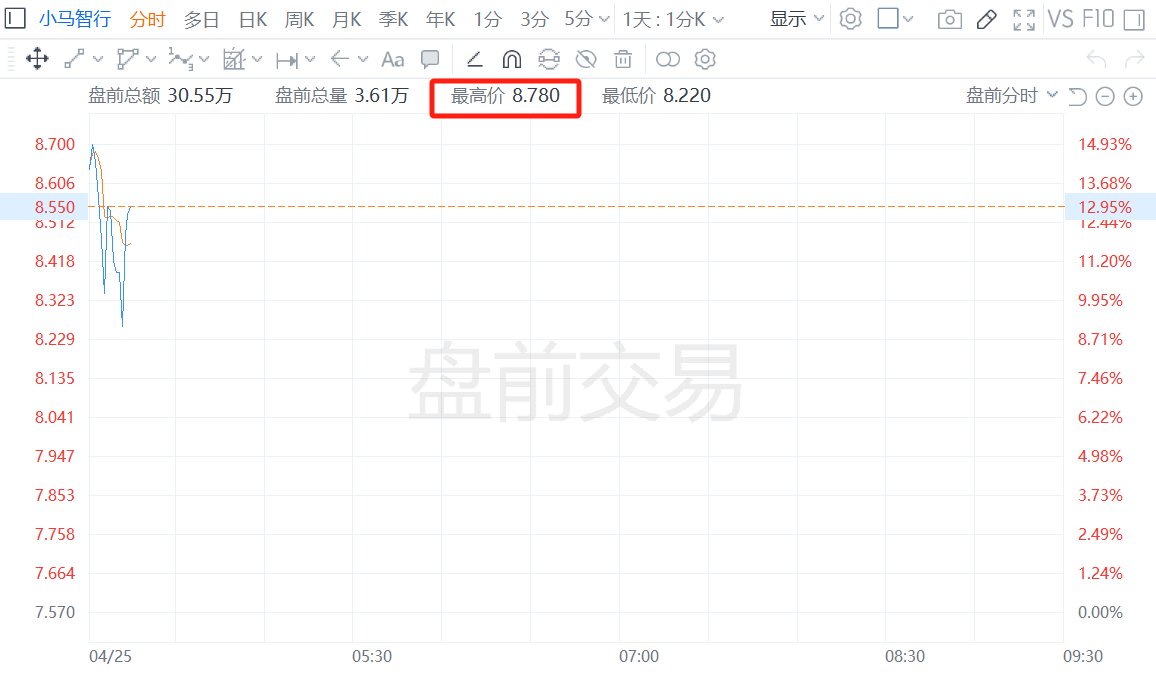Screen dimensions: 1156x685
Task: Switch to the 1分 interval
Action: point(487,19)
